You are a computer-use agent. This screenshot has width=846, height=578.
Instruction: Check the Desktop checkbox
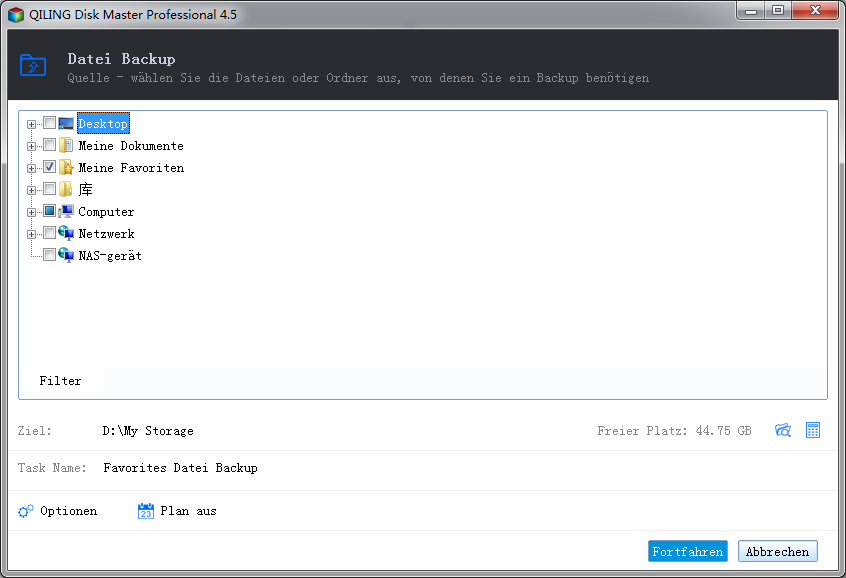[49, 123]
